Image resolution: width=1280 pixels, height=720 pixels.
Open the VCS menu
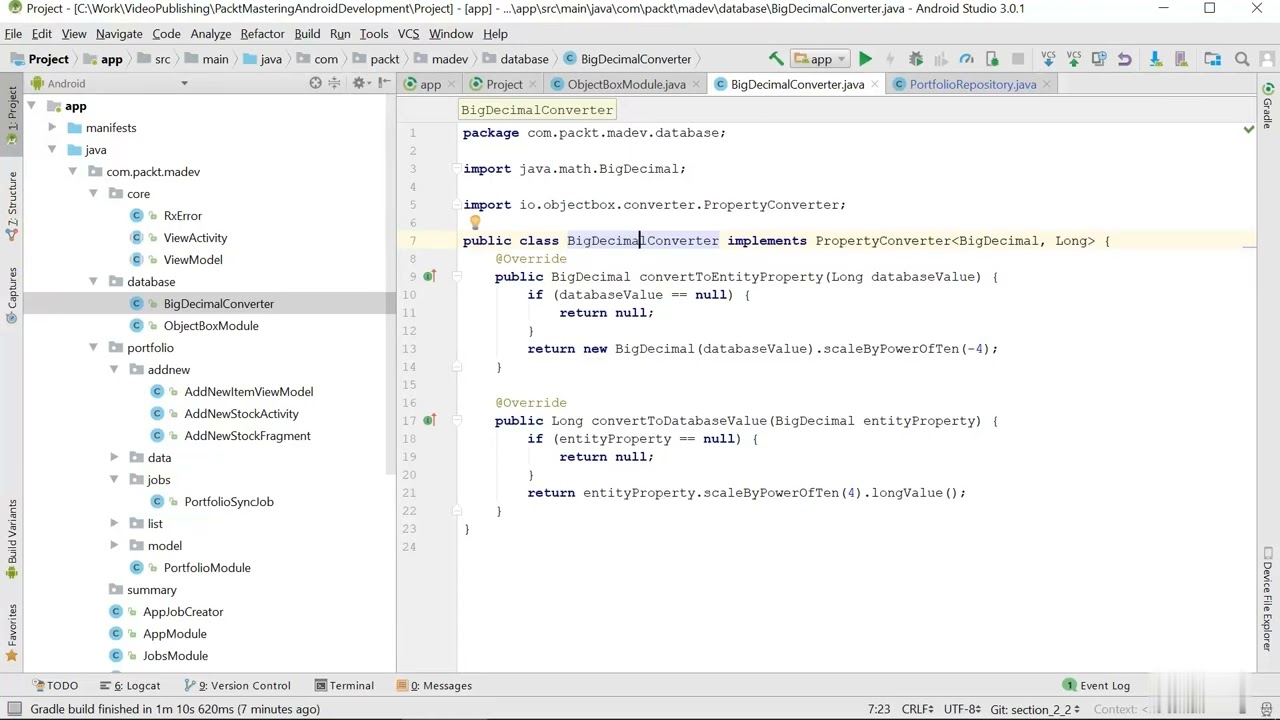pos(408,33)
